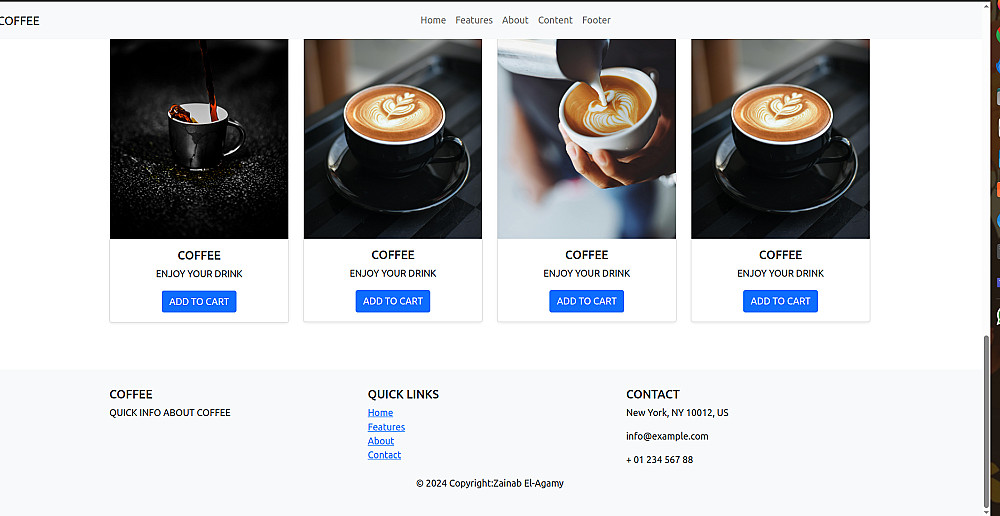
Task: Go to Features in the top navigation
Action: 474,20
